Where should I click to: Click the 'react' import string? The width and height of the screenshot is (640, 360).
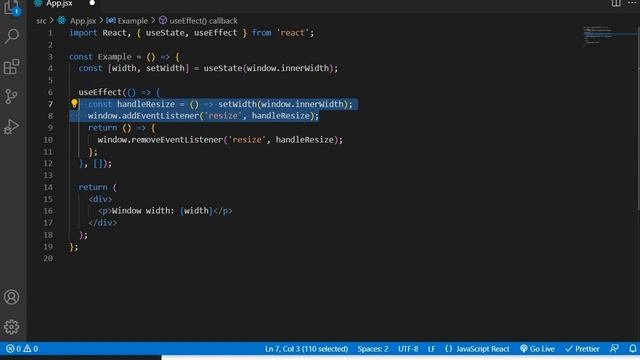292,33
